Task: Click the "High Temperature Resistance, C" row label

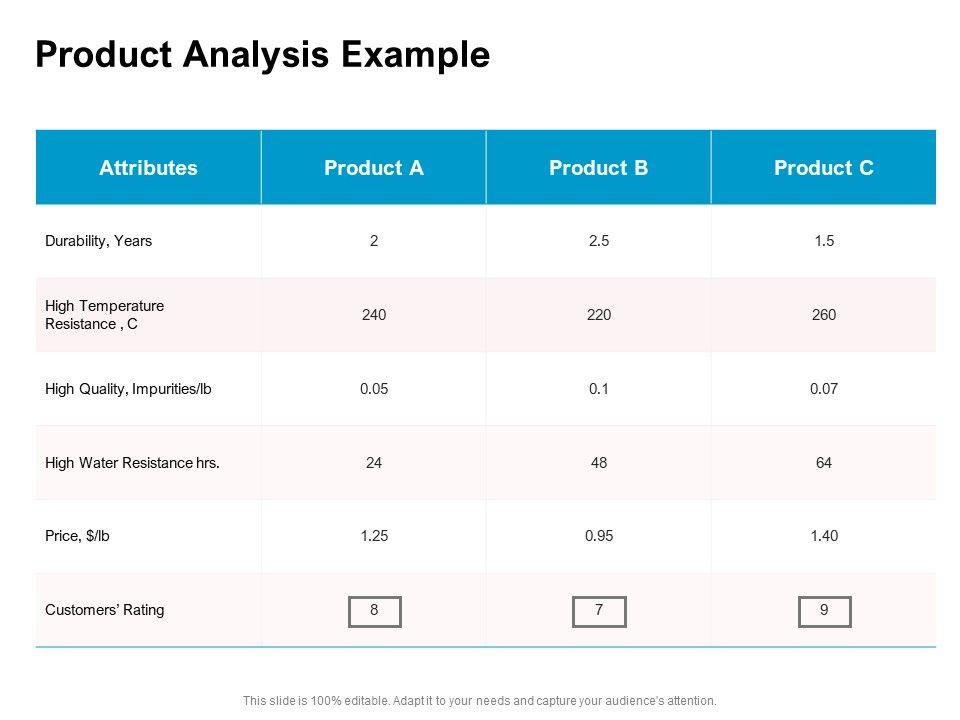Action: pos(105,315)
